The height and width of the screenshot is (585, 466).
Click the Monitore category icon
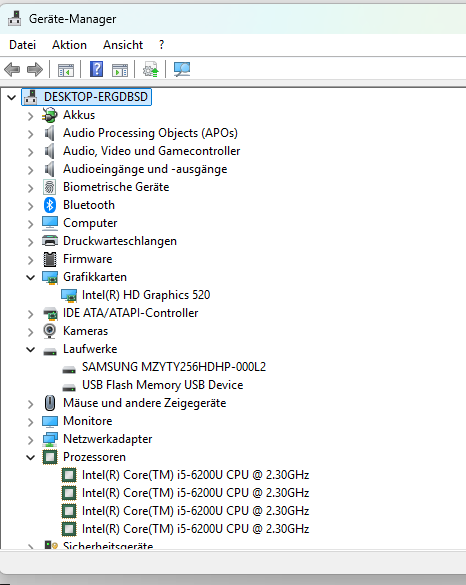pos(50,421)
